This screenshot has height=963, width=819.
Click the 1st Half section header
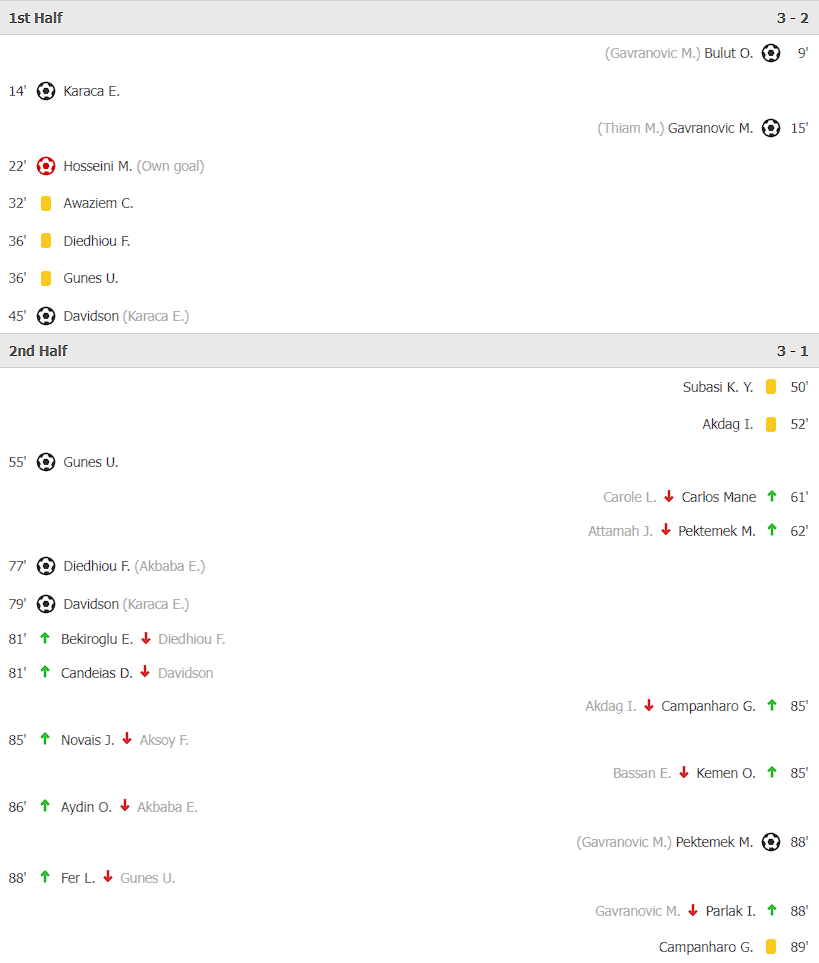tap(410, 18)
